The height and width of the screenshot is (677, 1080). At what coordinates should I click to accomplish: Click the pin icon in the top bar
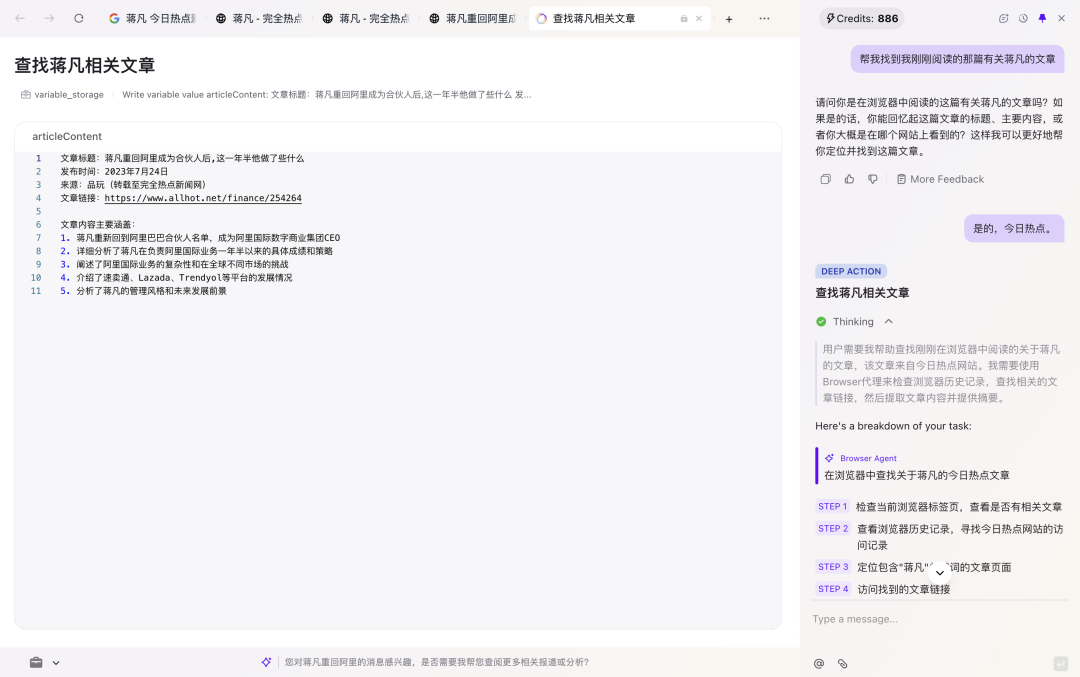click(x=1041, y=18)
